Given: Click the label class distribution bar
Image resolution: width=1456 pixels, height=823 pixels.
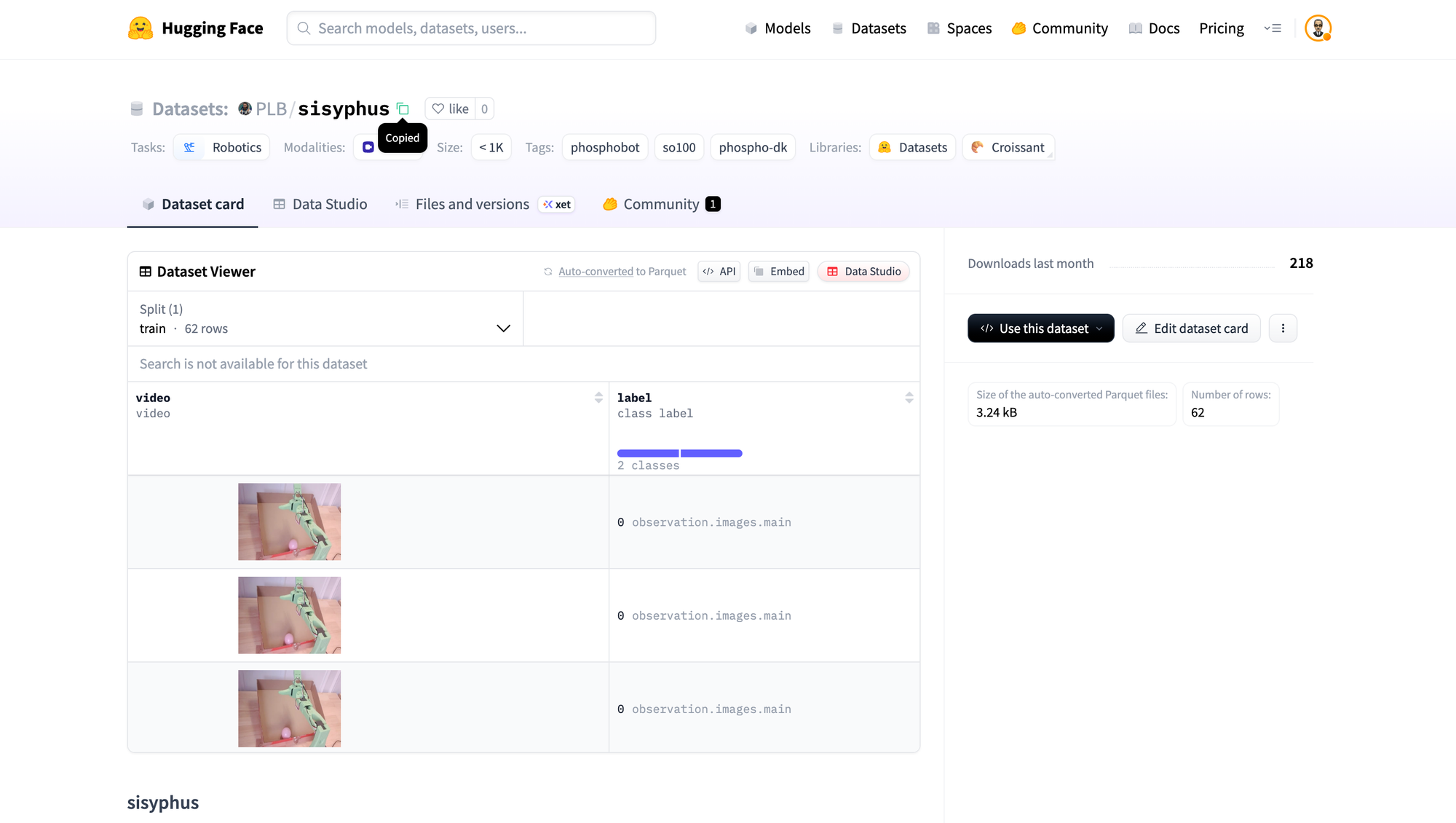Looking at the screenshot, I should [679, 454].
